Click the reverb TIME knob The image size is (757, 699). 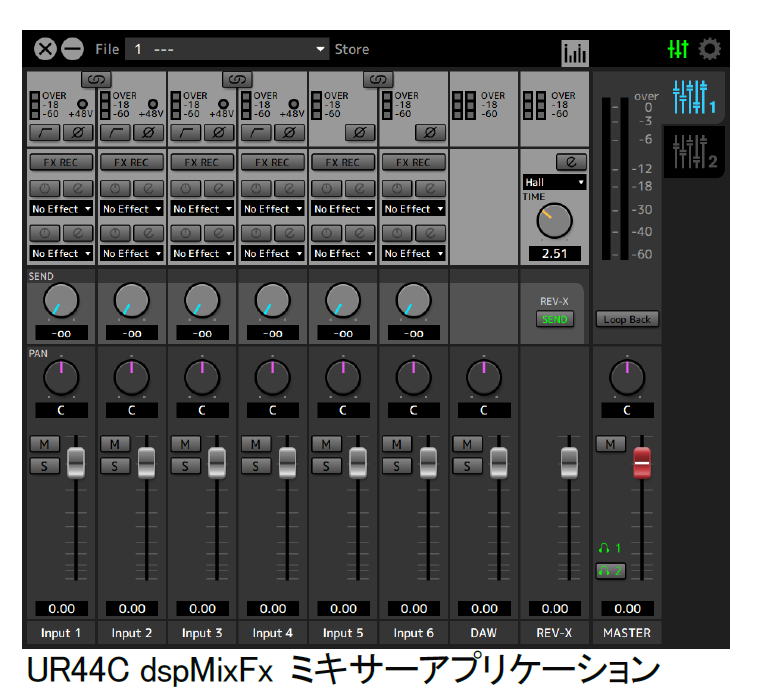[555, 221]
